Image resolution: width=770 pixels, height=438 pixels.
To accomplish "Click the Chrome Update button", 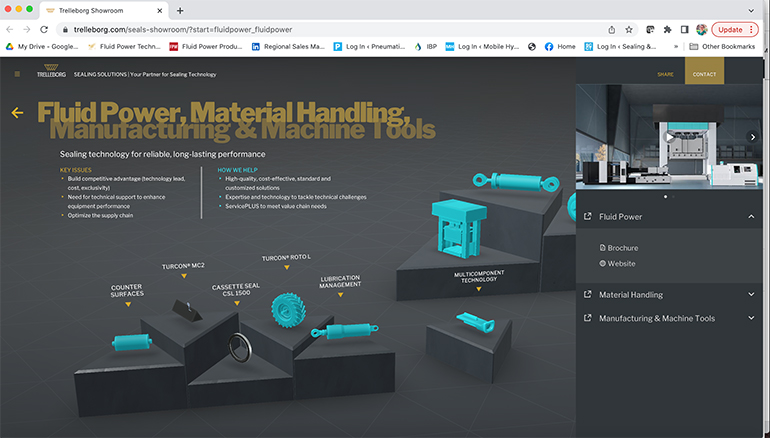I will pyautogui.click(x=735, y=29).
